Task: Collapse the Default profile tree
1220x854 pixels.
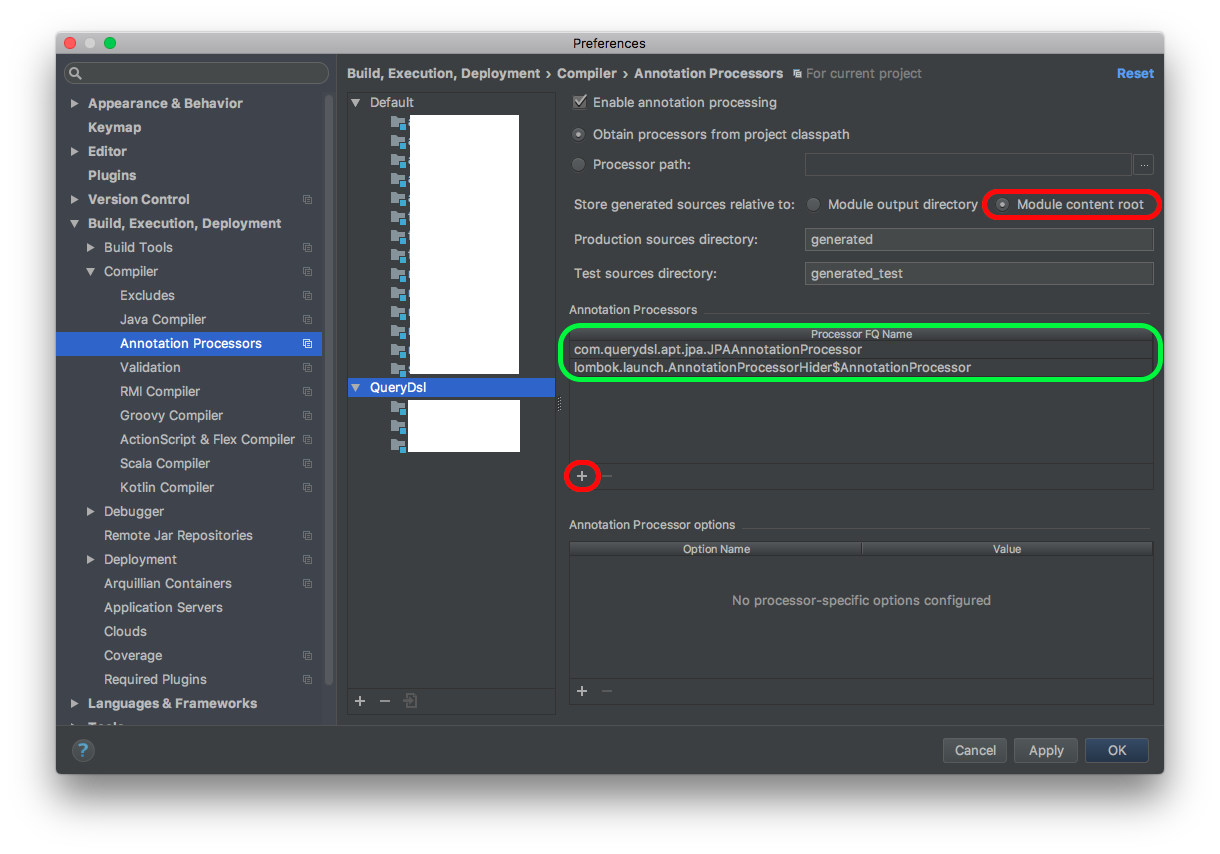Action: click(356, 102)
